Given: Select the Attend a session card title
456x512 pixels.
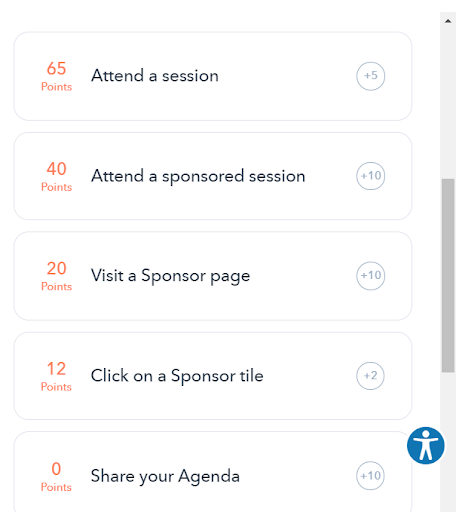Looking at the screenshot, I should click(x=155, y=76).
